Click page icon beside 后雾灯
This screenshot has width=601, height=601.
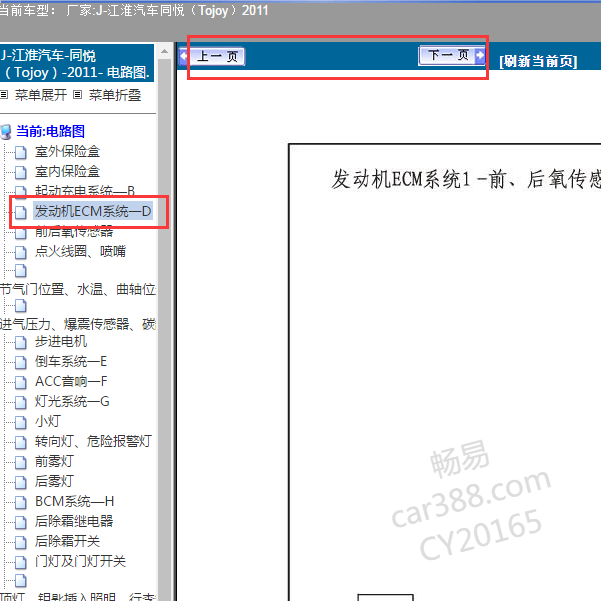[x=21, y=482]
